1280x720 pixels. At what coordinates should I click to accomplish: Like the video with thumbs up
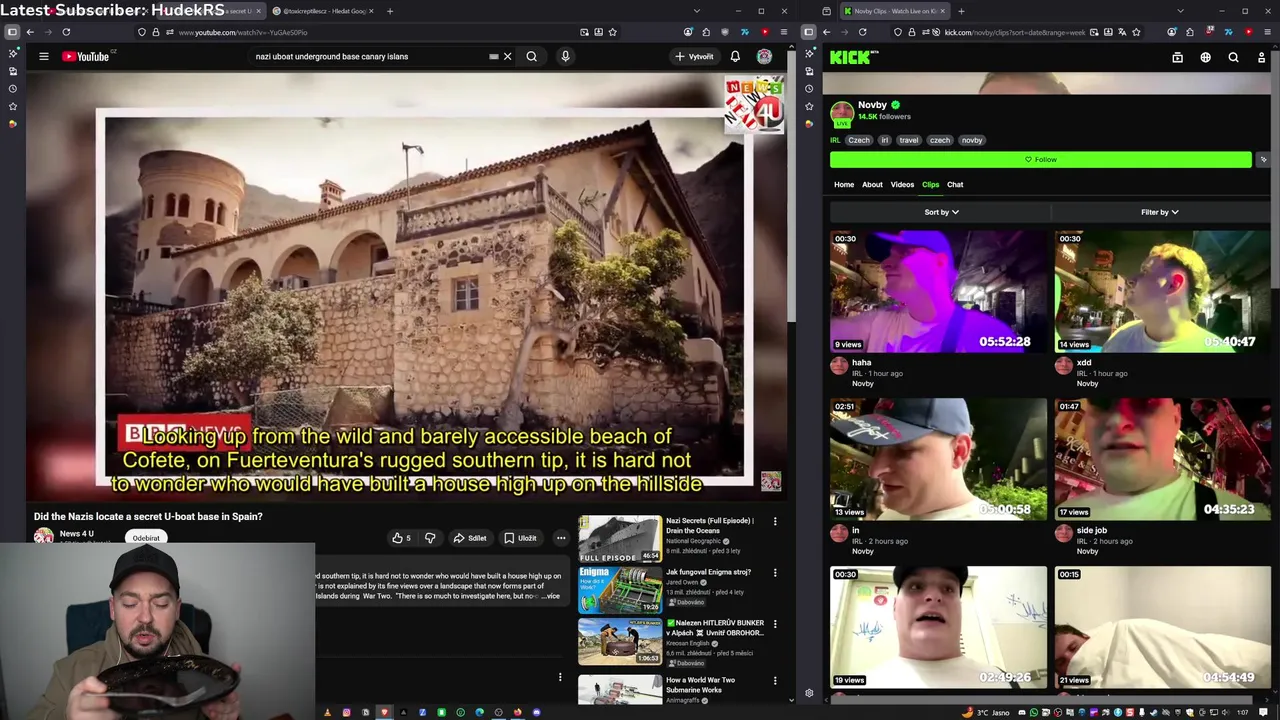pyautogui.click(x=401, y=538)
